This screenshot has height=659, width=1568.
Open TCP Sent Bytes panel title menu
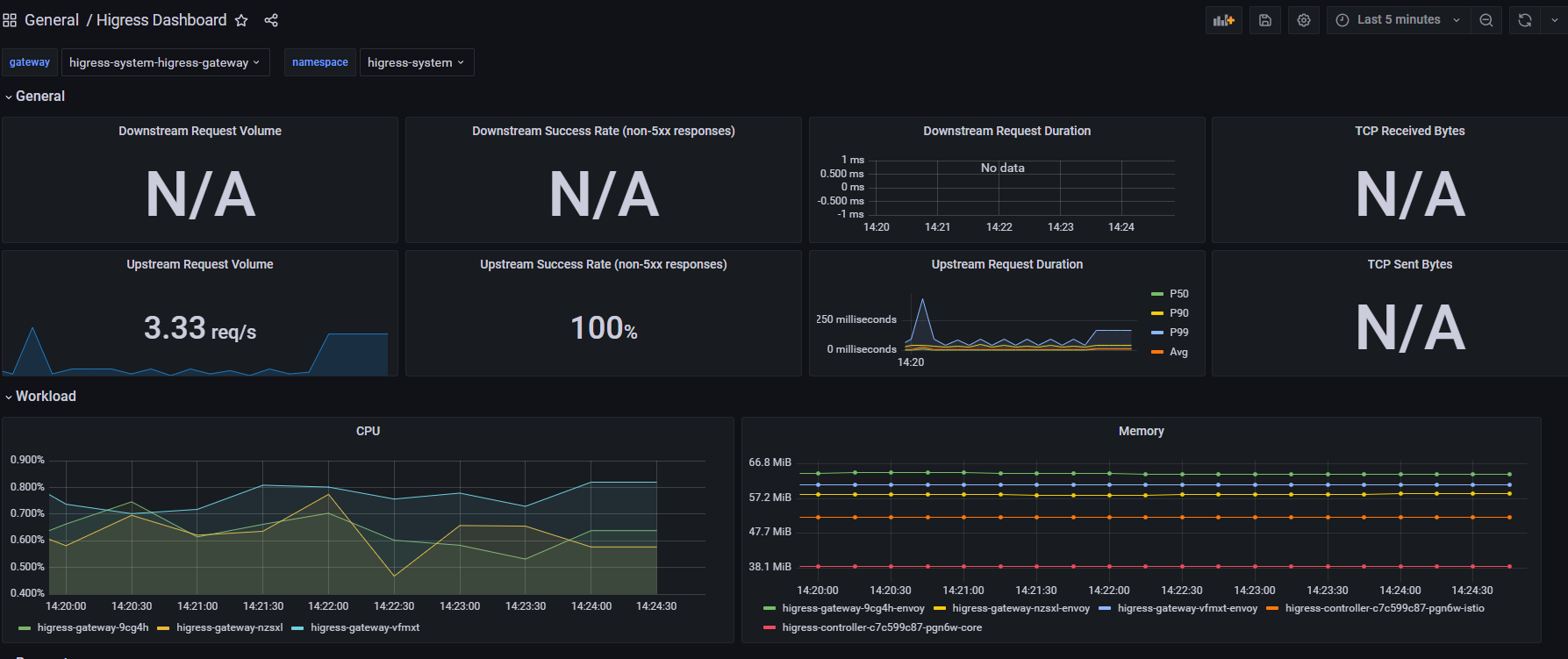pyautogui.click(x=1410, y=264)
